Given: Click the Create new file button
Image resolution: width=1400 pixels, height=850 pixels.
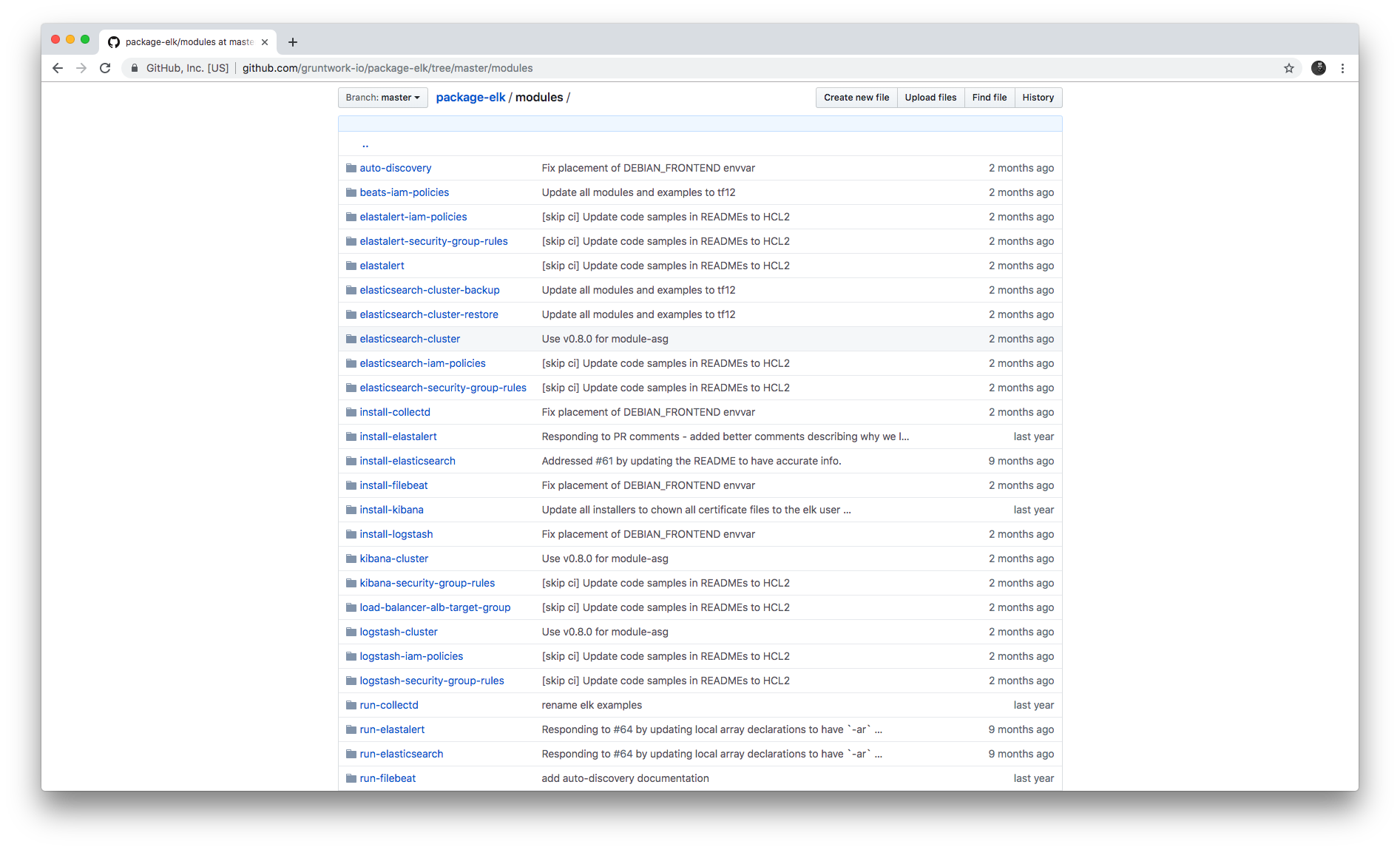Looking at the screenshot, I should click(x=856, y=98).
